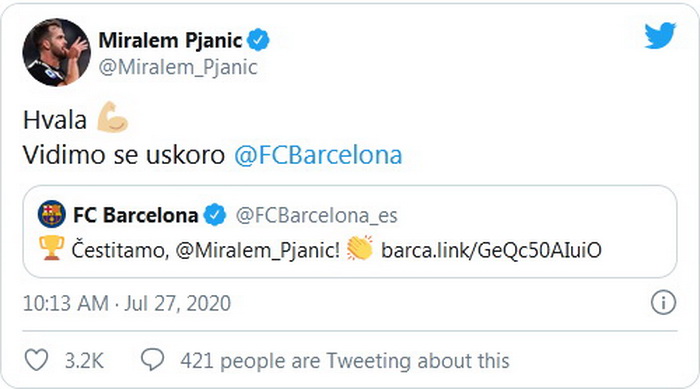Open the Miralem Pjanic display name
Viewport: 700px width, 389px height.
(170, 41)
